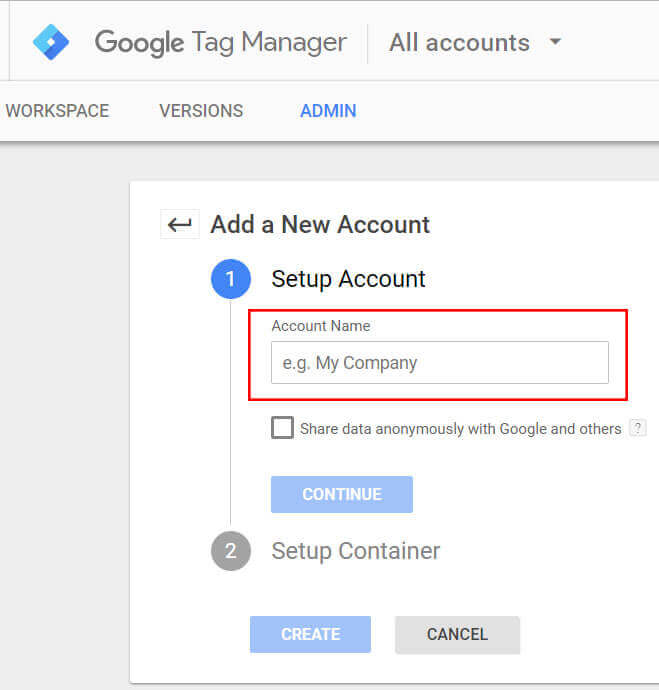Screen dimensions: 659x690
Task: Click the Google Tag Manager title text
Action: pos(220,42)
